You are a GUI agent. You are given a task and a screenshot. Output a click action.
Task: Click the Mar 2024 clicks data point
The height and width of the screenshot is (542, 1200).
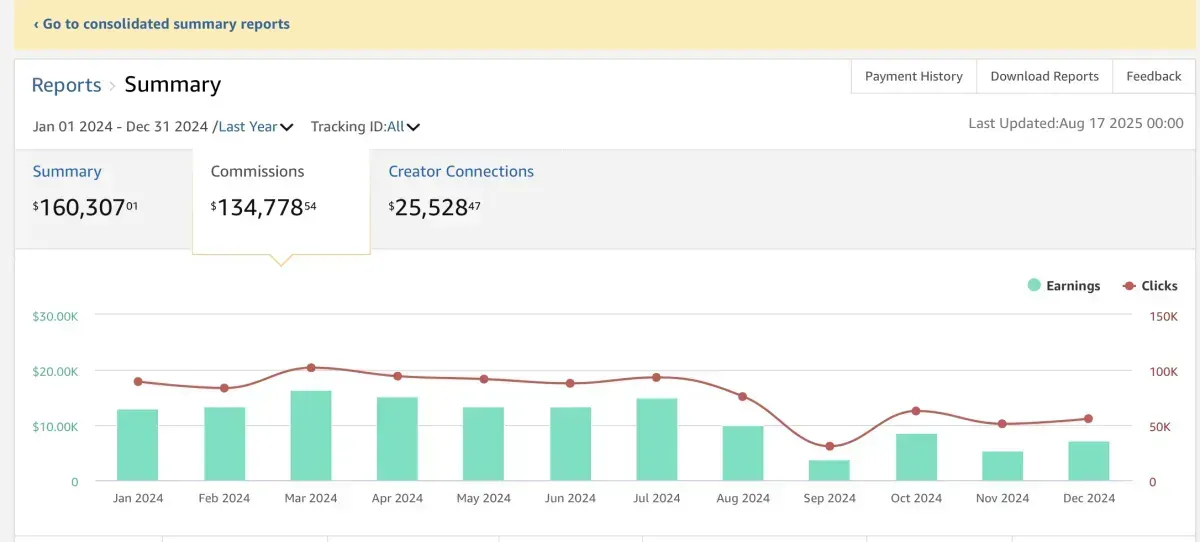pos(311,368)
